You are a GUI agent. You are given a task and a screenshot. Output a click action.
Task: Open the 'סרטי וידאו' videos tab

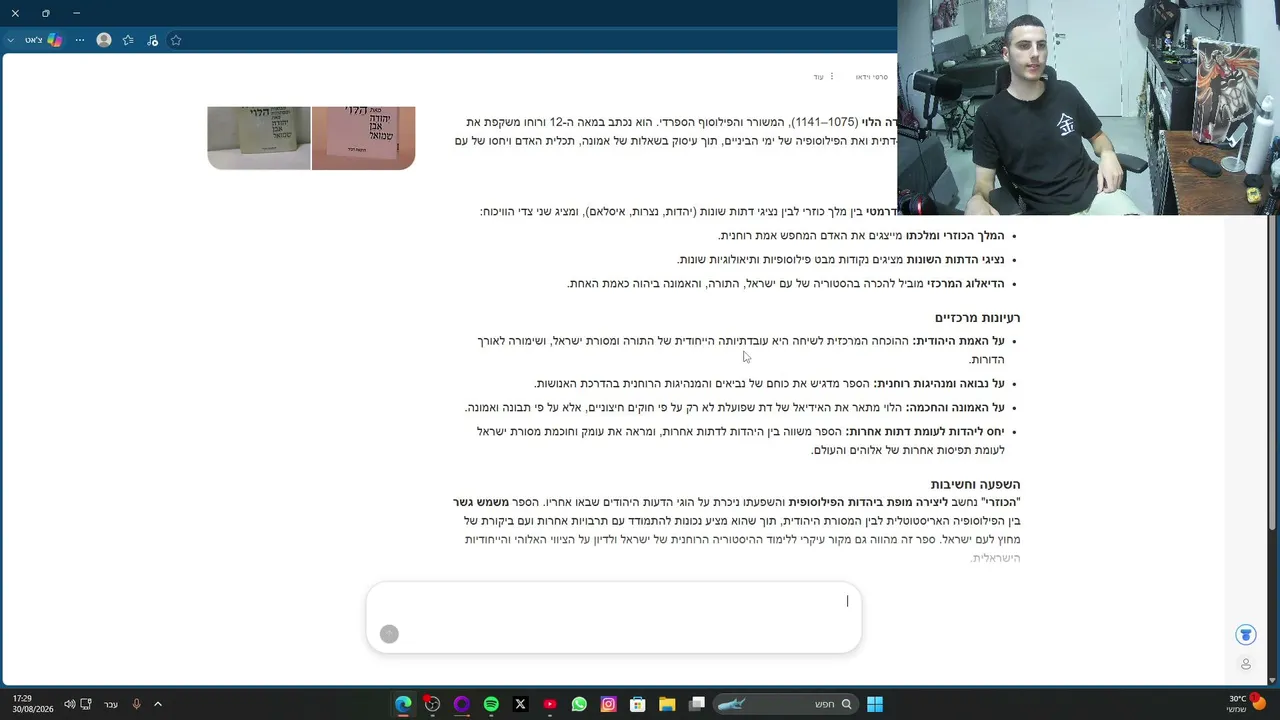coord(871,77)
